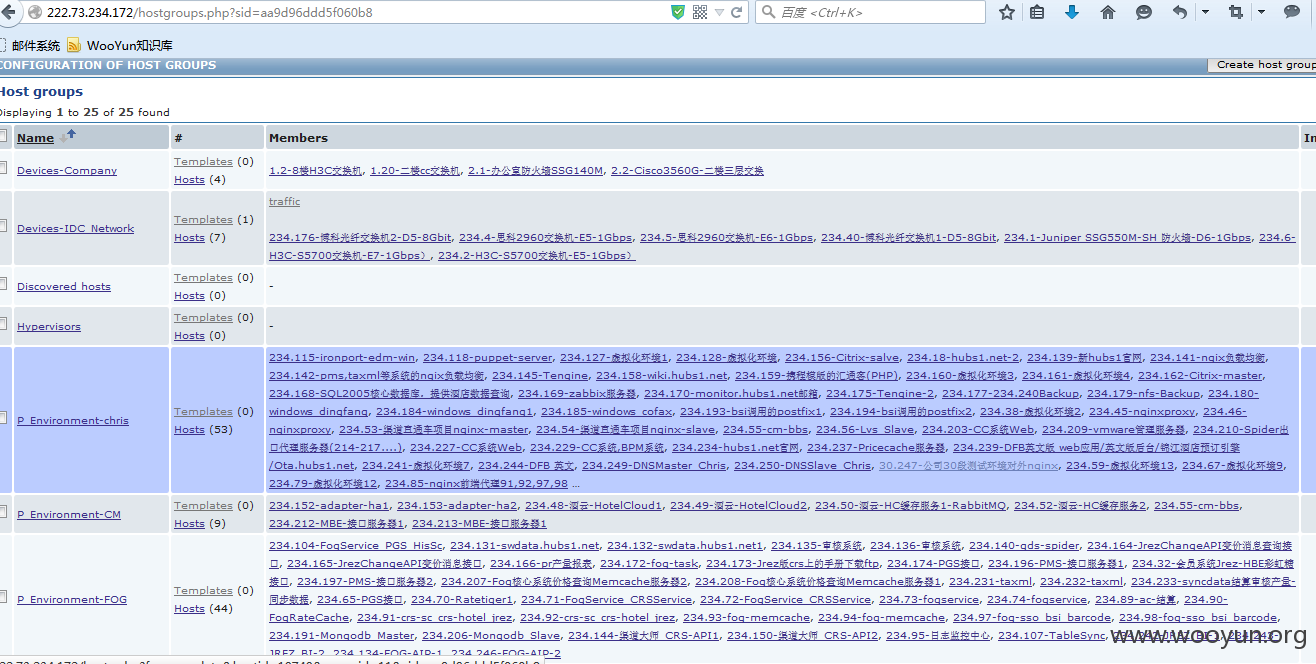Expand dropdown next to the crop icon
Image resolution: width=1316 pixels, height=664 pixels.
tap(1261, 12)
